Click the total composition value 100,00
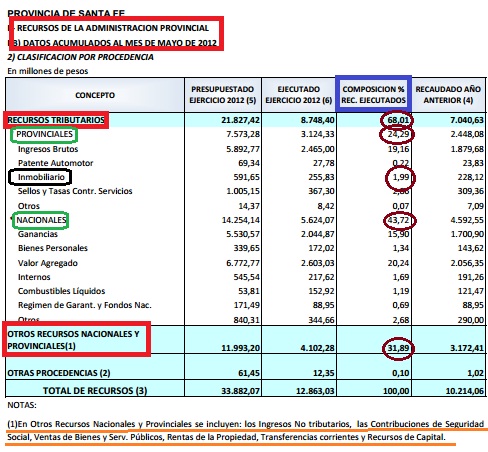Viewport: 488px width, 452px height. 396,391
